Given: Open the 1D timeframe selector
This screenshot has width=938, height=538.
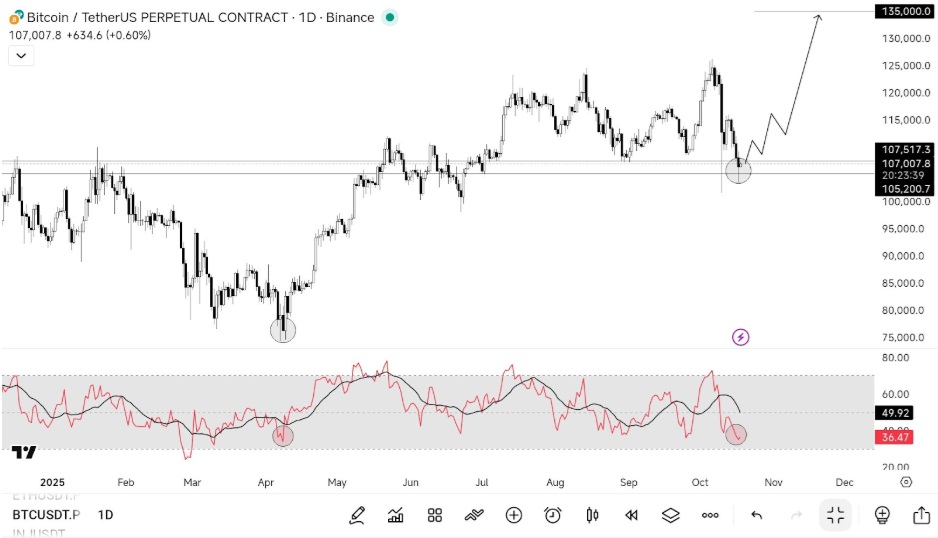Looking at the screenshot, I should click(105, 515).
